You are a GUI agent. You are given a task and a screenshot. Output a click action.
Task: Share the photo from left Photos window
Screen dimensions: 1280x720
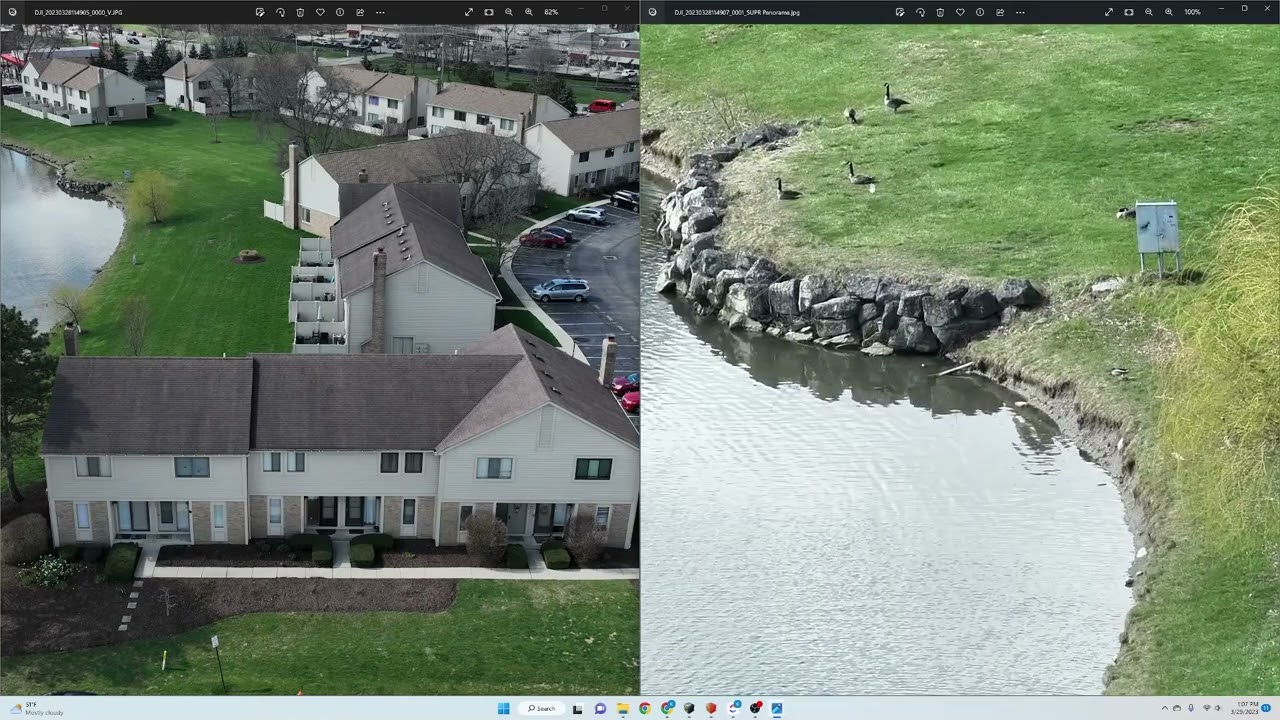click(x=360, y=12)
